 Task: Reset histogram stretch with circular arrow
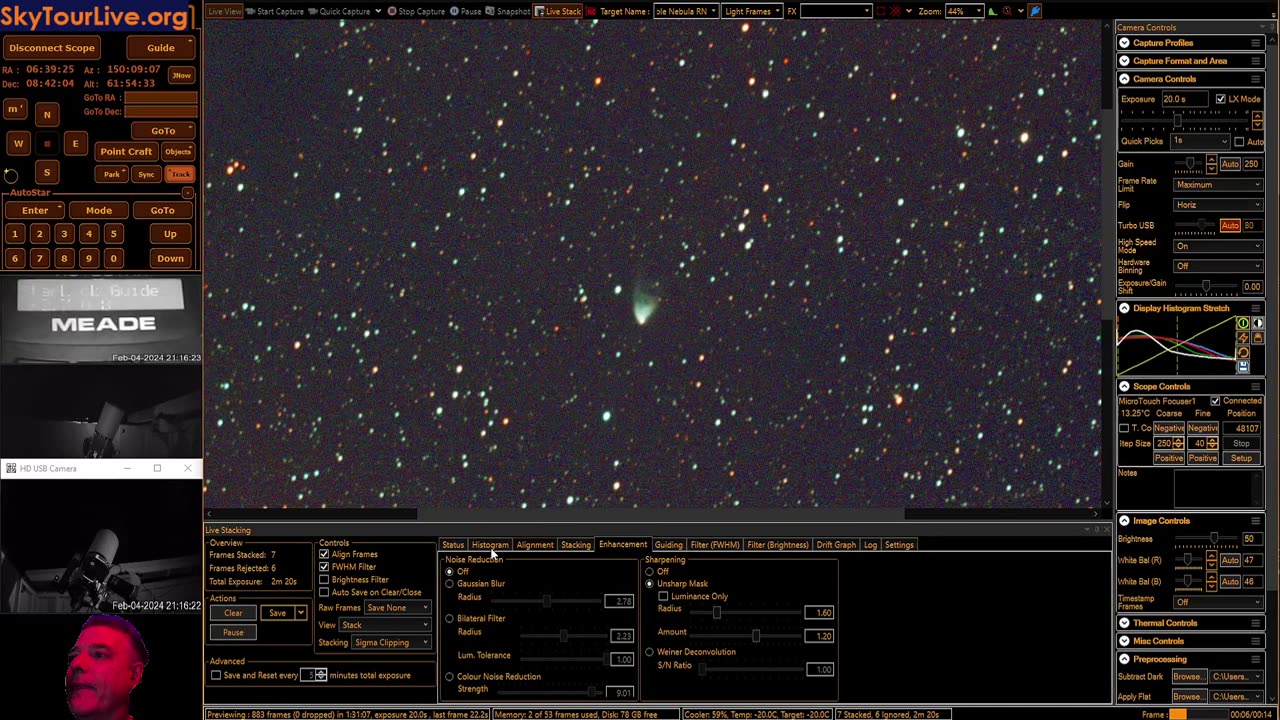1243,352
